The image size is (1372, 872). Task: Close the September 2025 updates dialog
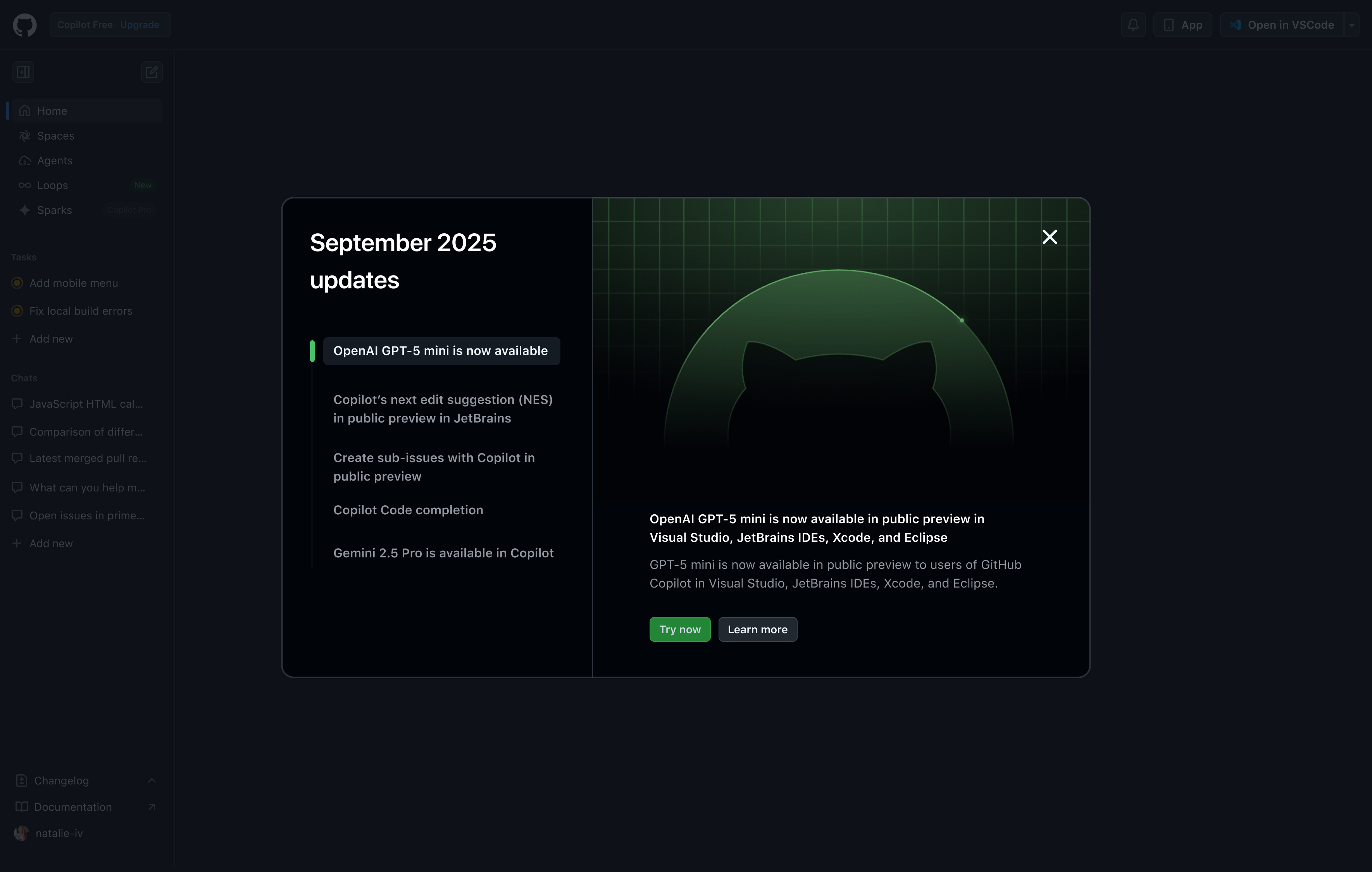1050,237
